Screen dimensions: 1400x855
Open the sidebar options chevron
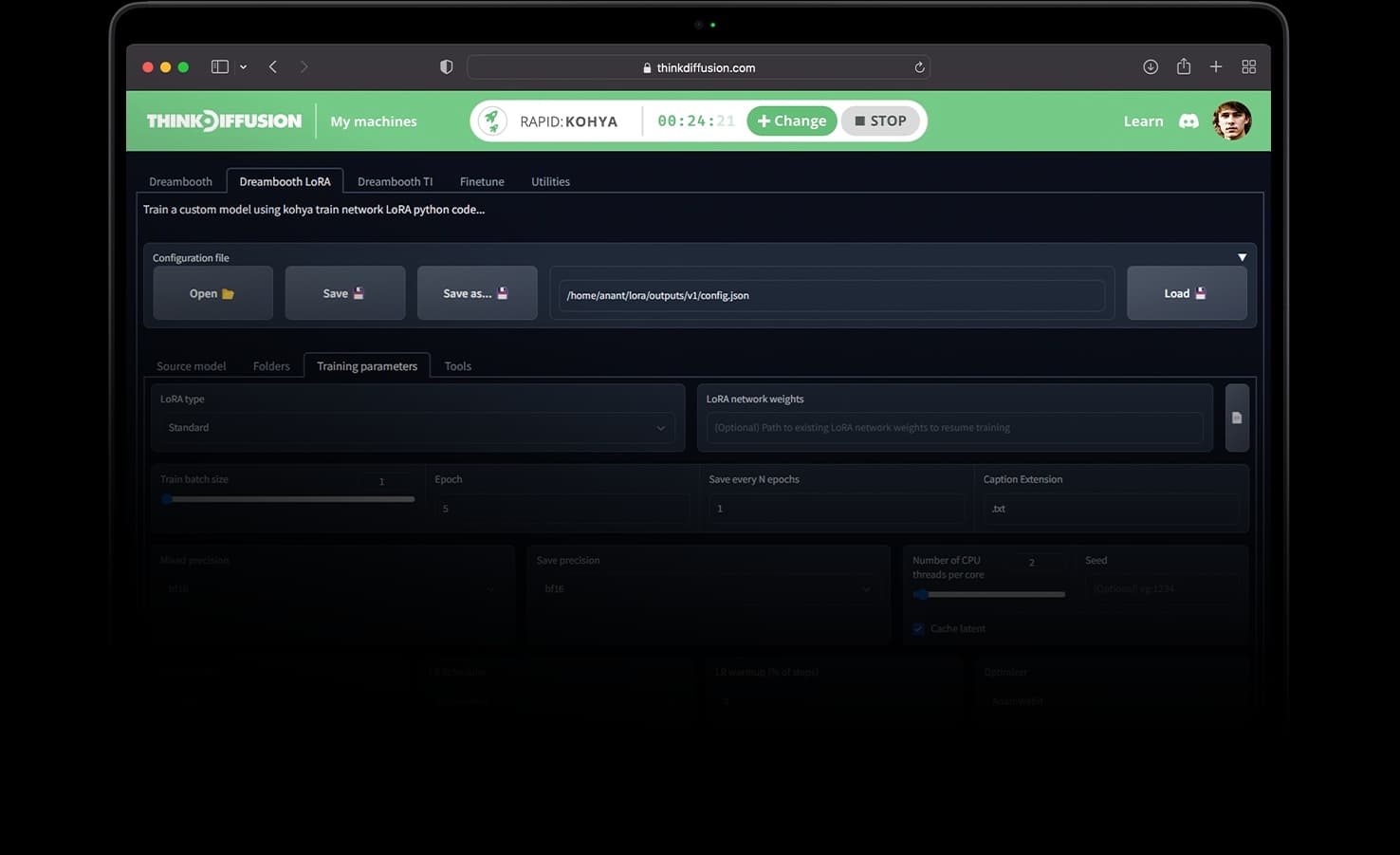click(244, 66)
